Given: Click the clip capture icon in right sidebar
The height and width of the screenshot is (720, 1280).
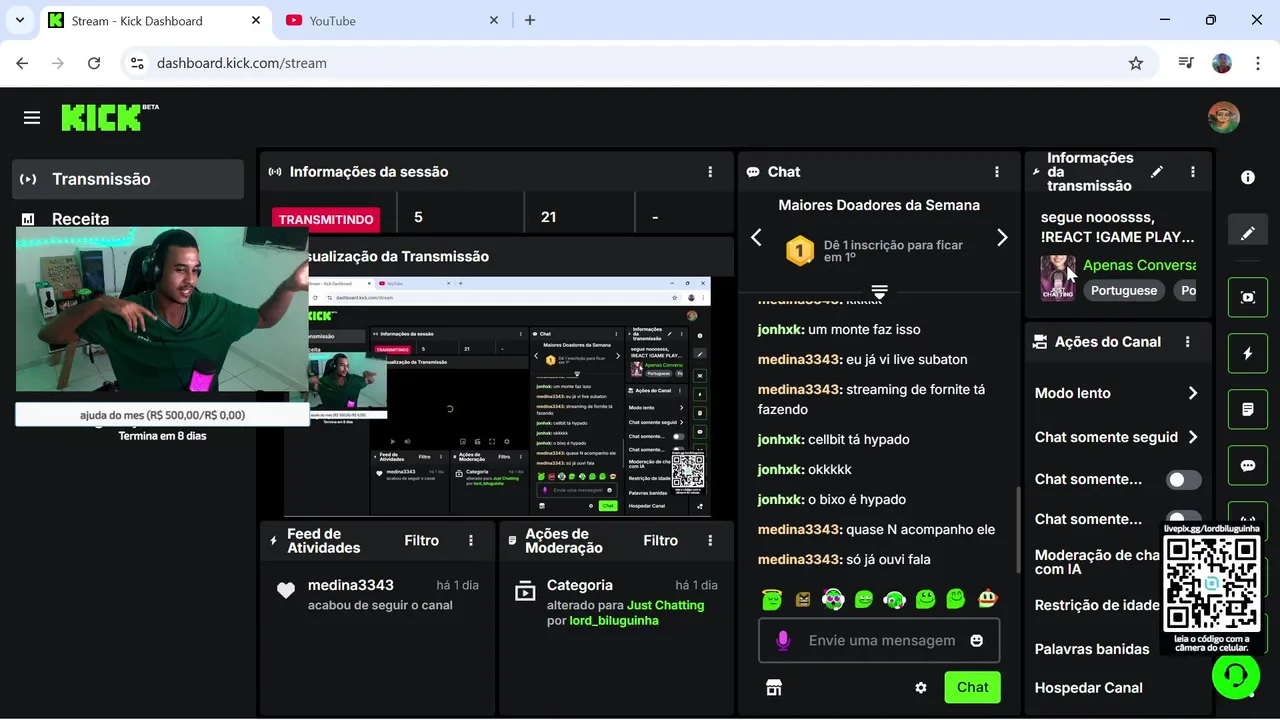Looking at the screenshot, I should [x=1248, y=297].
